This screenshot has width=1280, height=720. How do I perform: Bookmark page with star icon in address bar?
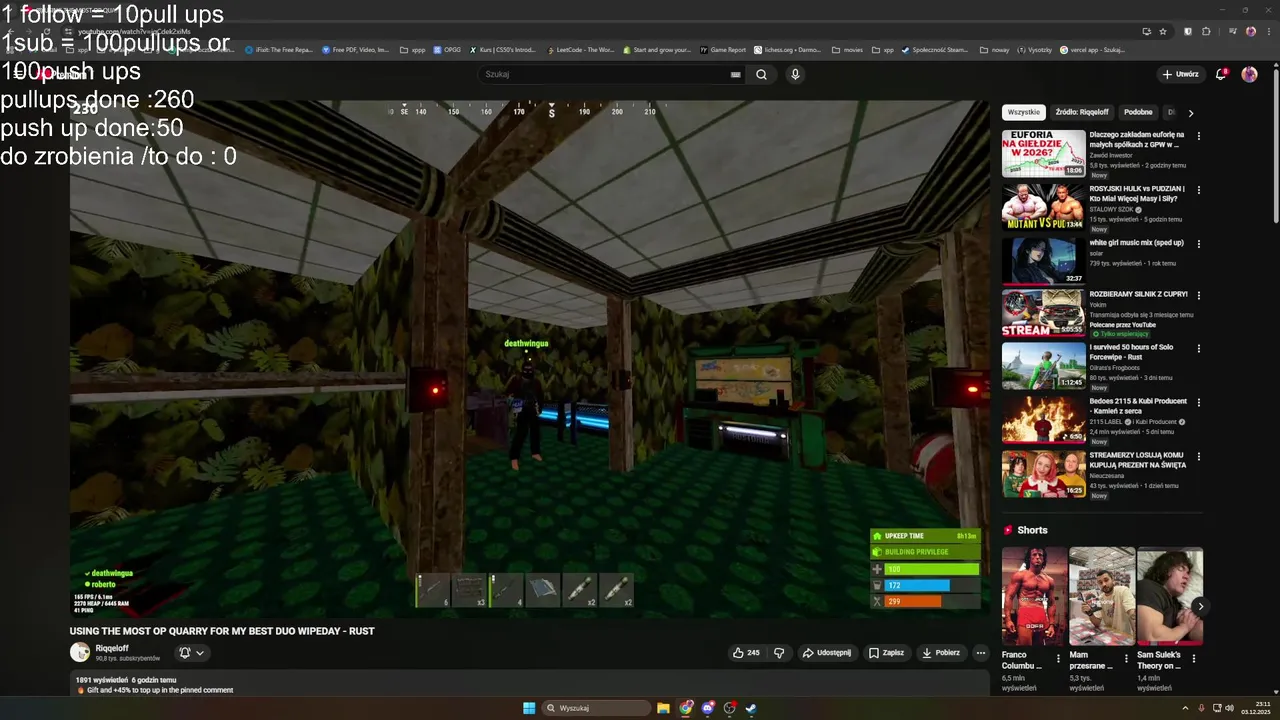(x=1163, y=31)
